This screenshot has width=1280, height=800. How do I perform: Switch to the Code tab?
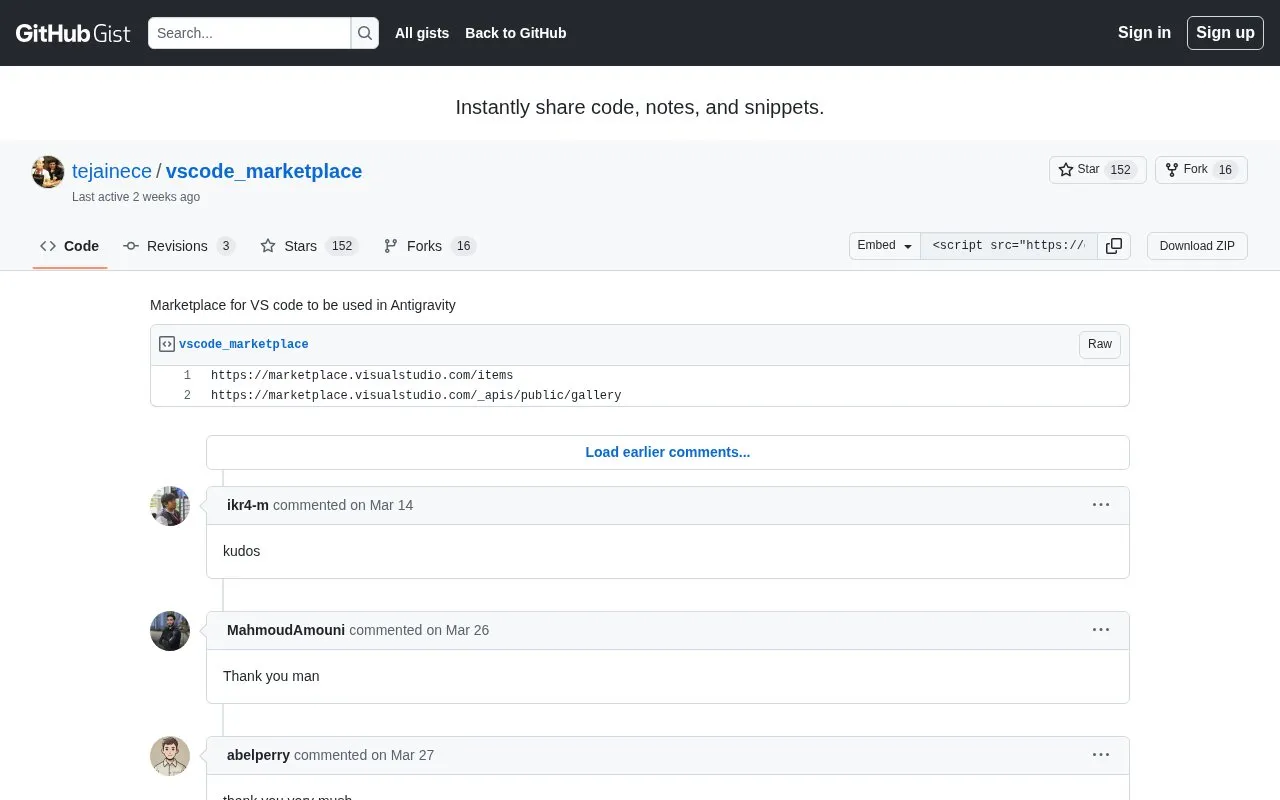click(x=70, y=246)
